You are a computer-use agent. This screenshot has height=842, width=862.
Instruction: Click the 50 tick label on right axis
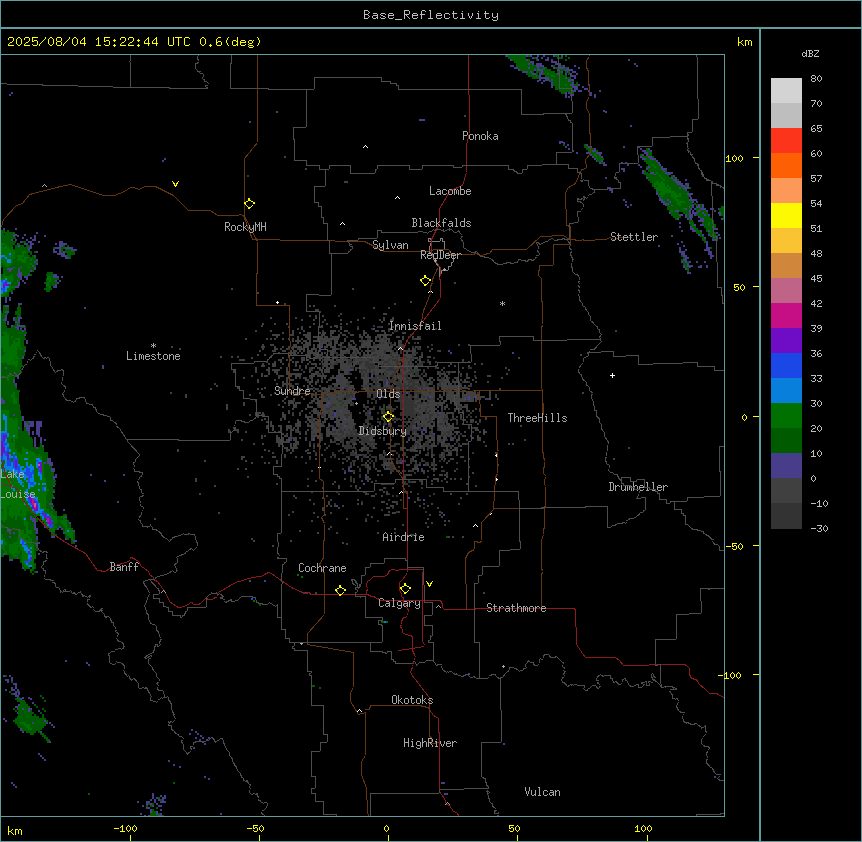[x=739, y=287]
